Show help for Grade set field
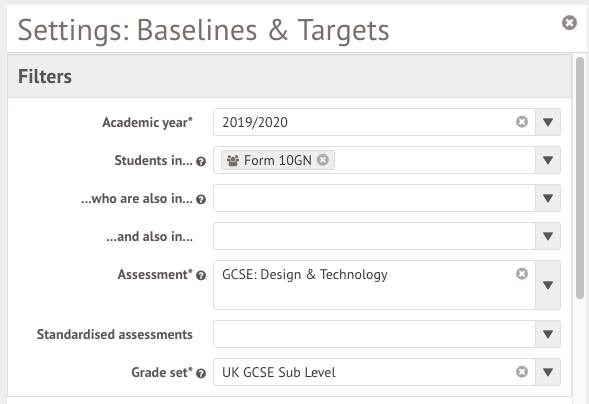Image resolution: width=589 pixels, height=404 pixels. click(x=201, y=374)
